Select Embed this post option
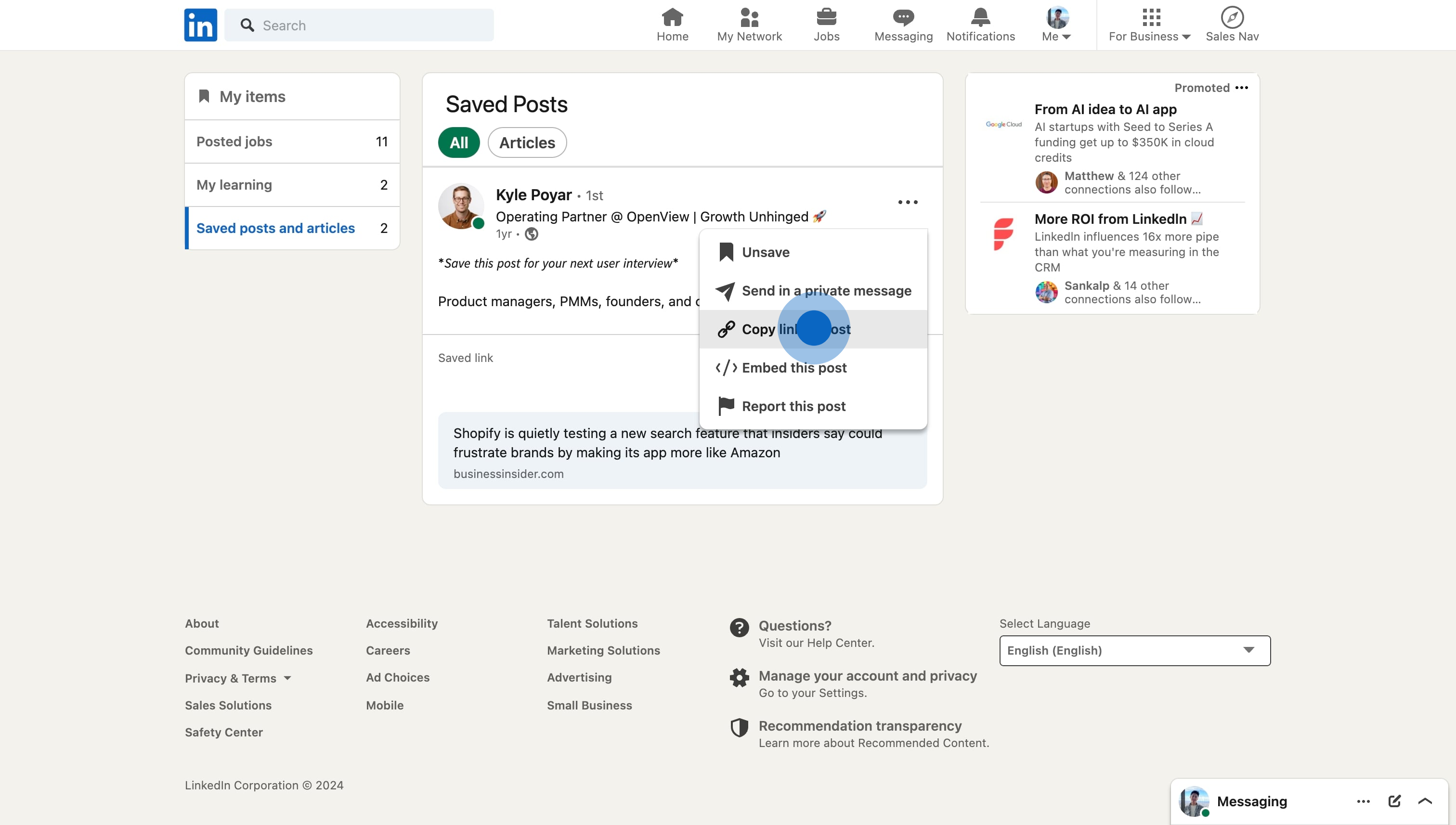1456x825 pixels. 793,368
